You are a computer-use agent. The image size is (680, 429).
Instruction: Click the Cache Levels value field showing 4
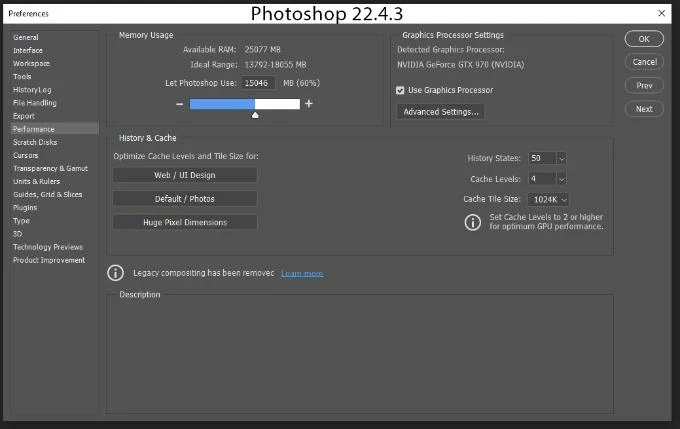(x=542, y=179)
